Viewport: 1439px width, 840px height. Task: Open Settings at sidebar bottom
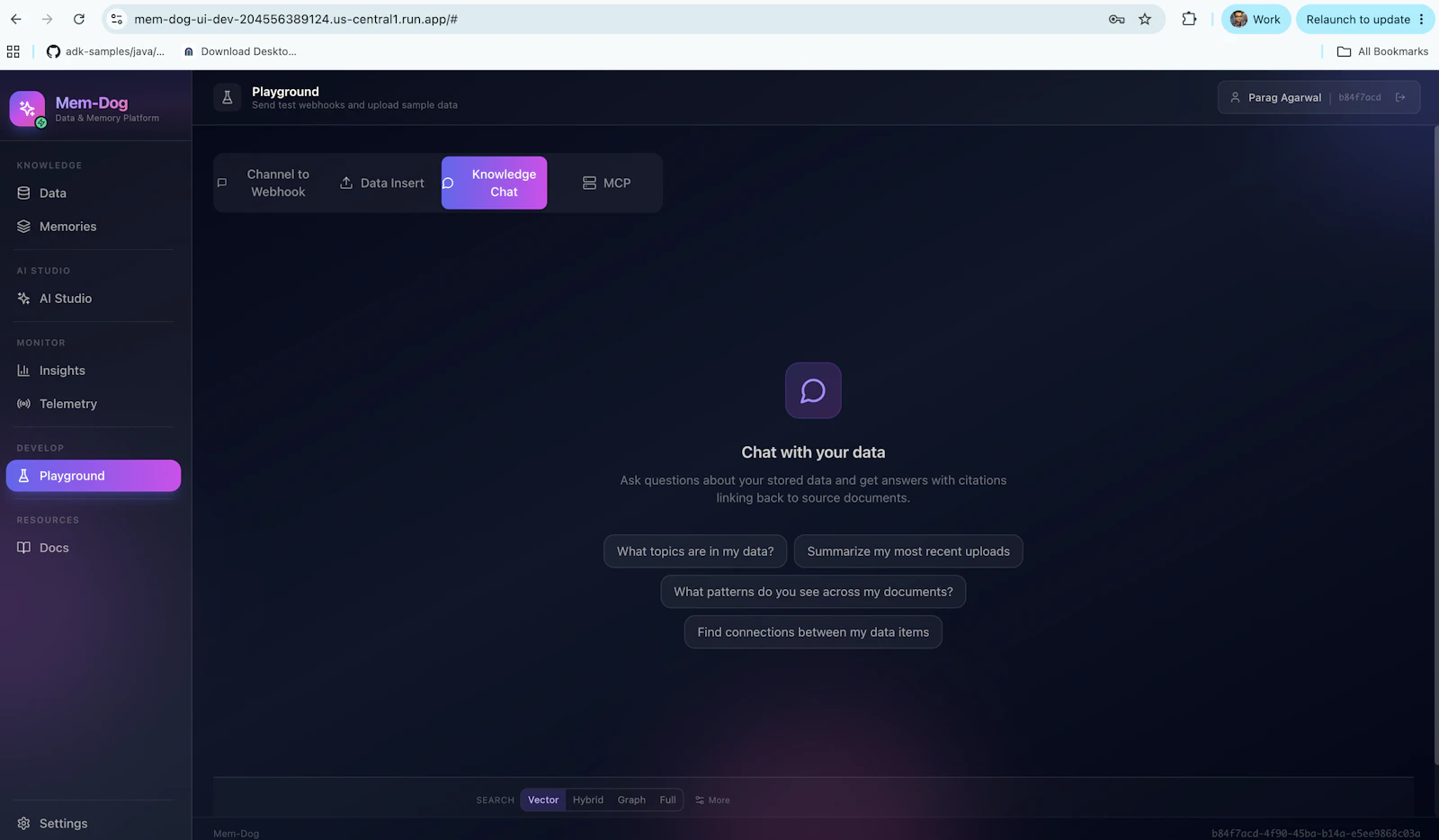tap(94, 824)
